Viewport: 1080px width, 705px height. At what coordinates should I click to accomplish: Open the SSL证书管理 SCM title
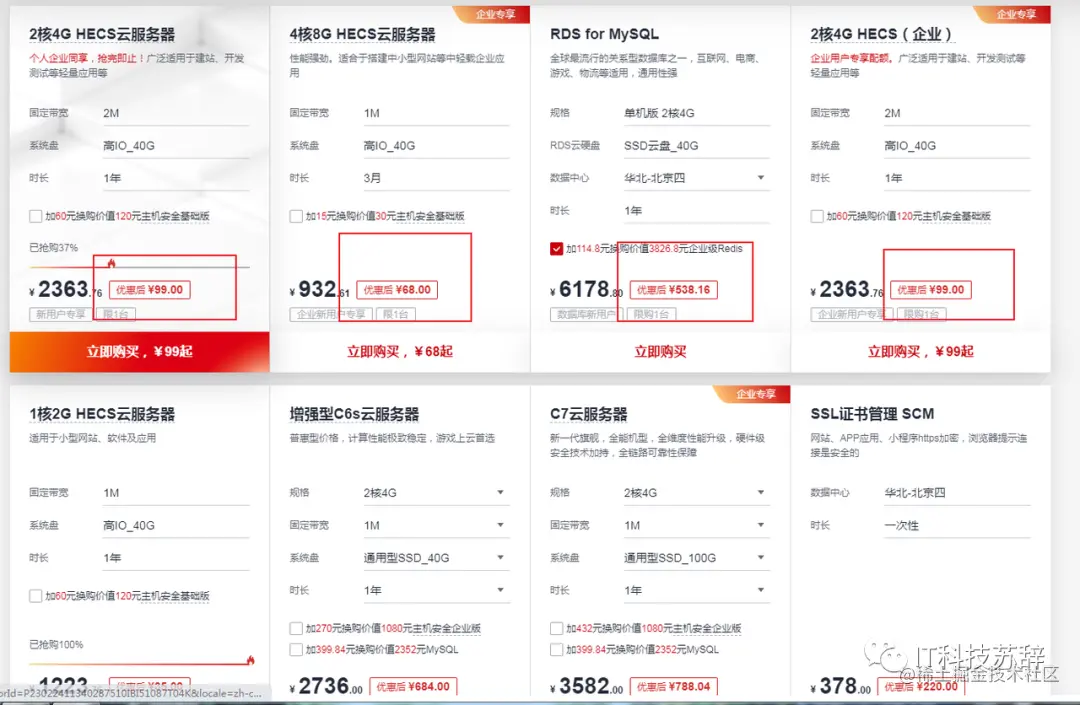click(872, 414)
